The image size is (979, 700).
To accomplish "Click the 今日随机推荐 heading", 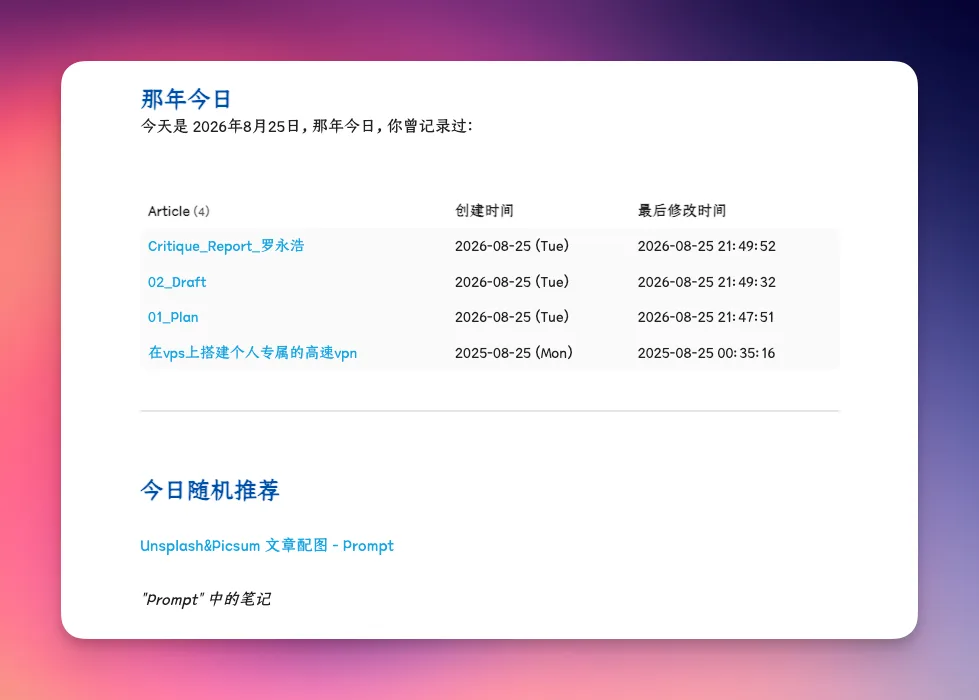I will (210, 490).
